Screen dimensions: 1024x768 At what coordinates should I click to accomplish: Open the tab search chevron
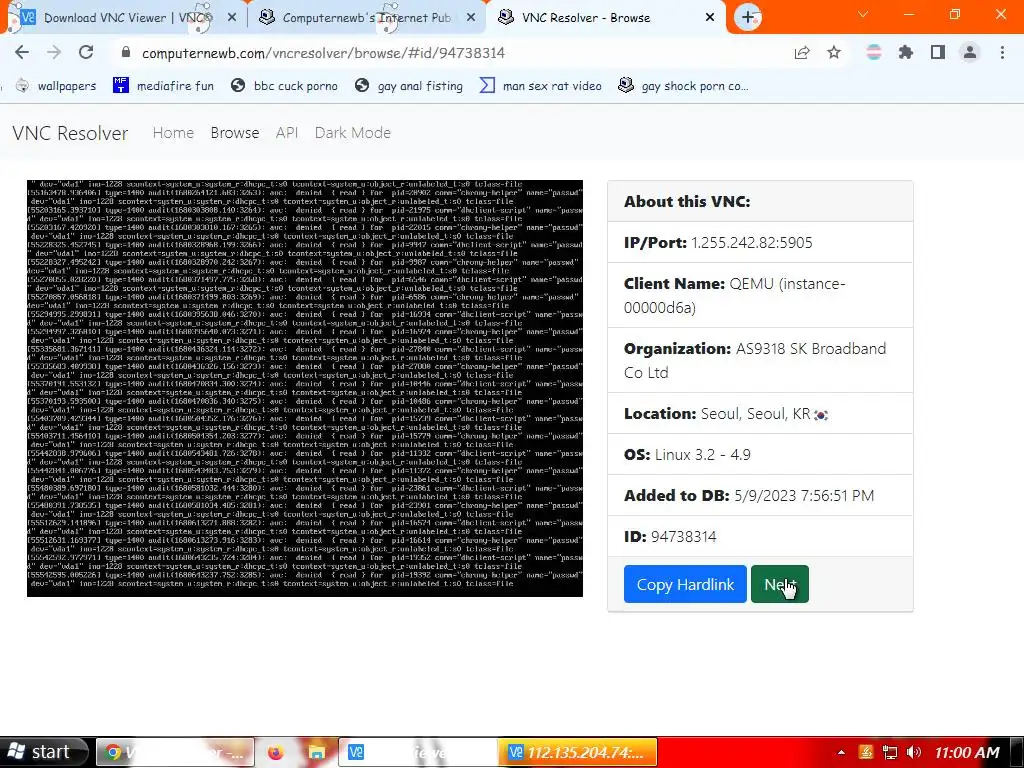coord(863,14)
